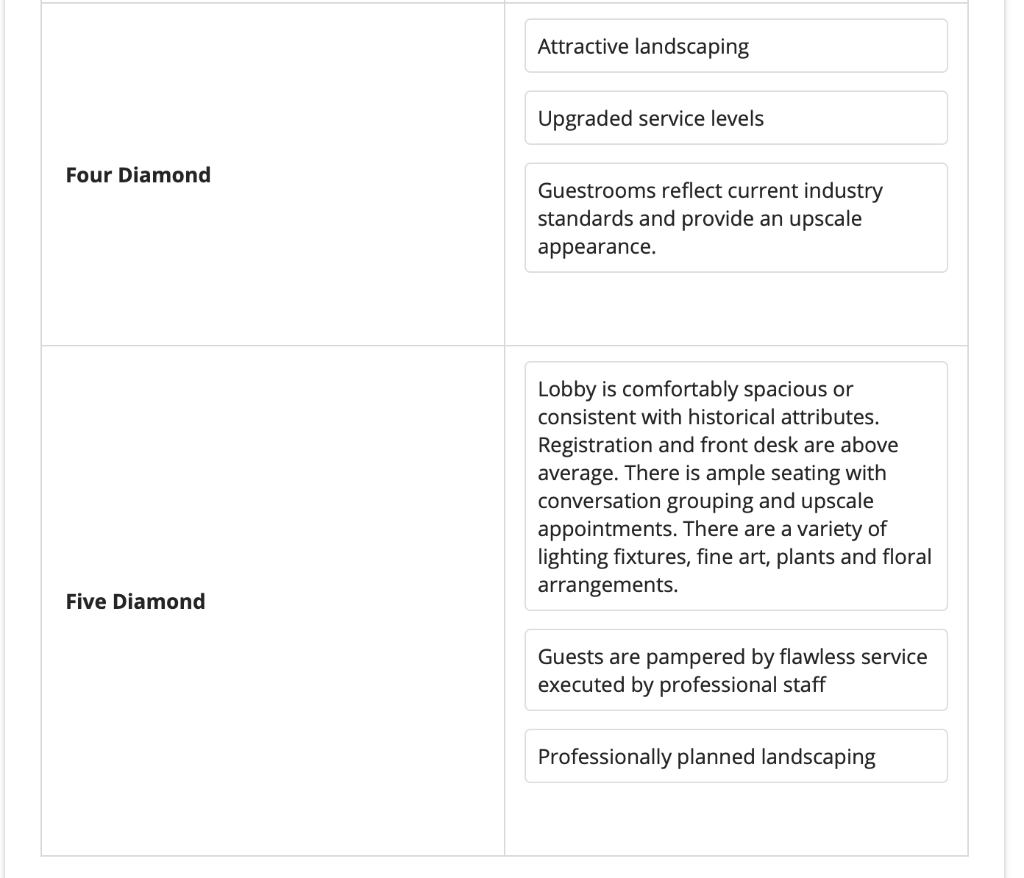1024x878 pixels.
Task: Click the 'Guests are pampered by flawless service' card
Action: pyautogui.click(x=735, y=670)
